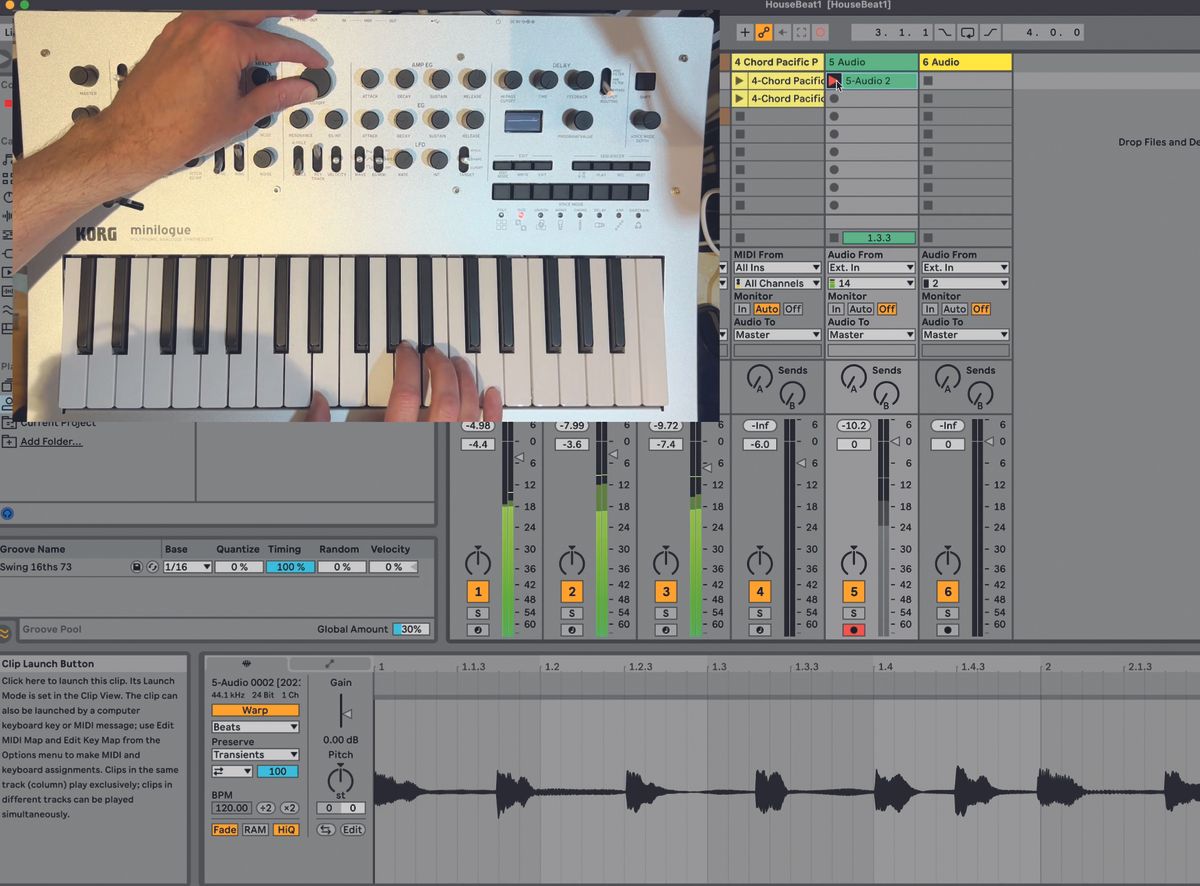Click the capture dashed-square icon
Screen dimensions: 1200x886
[801, 32]
